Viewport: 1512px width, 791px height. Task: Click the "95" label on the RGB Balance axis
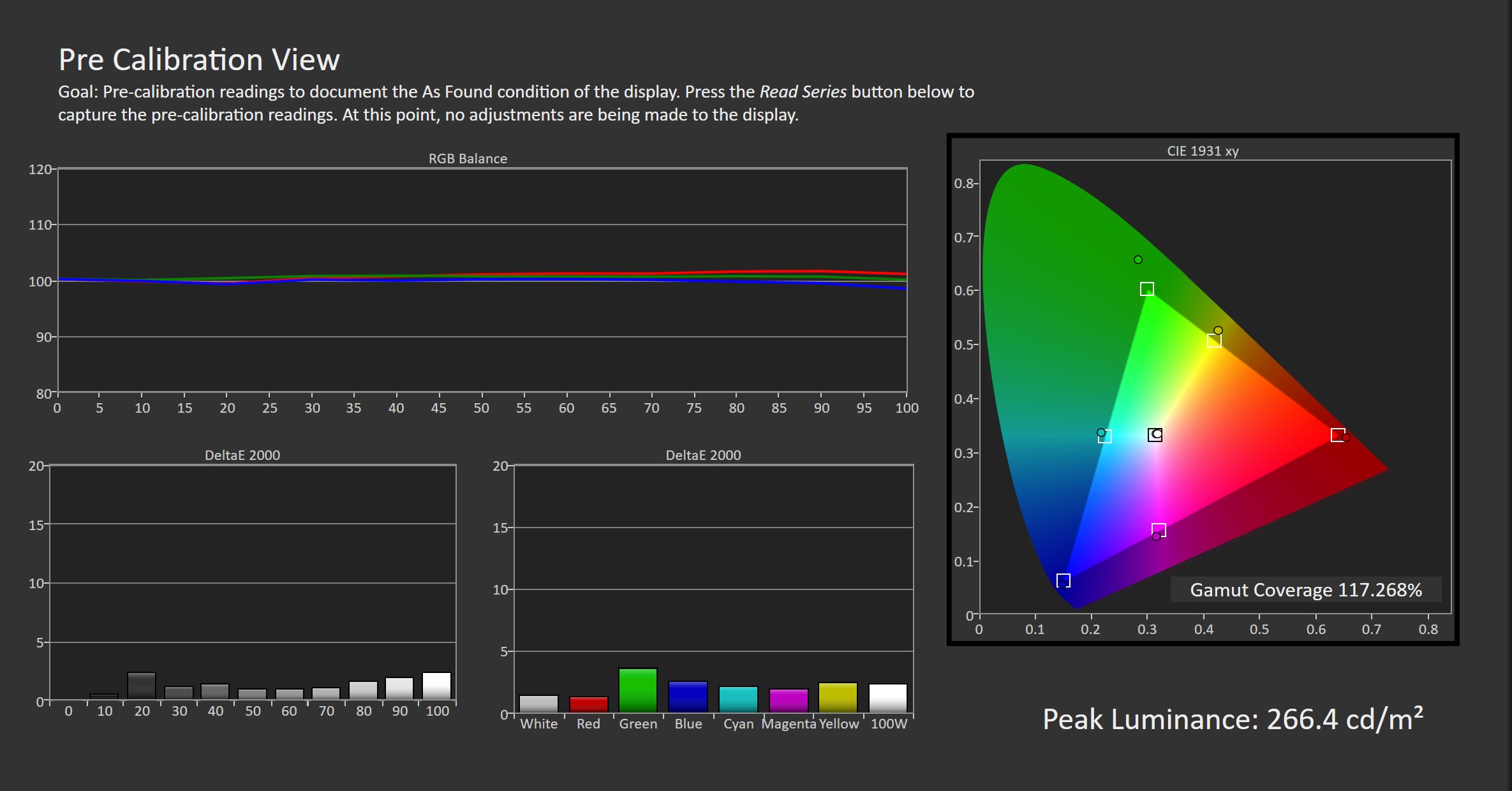[x=864, y=408]
